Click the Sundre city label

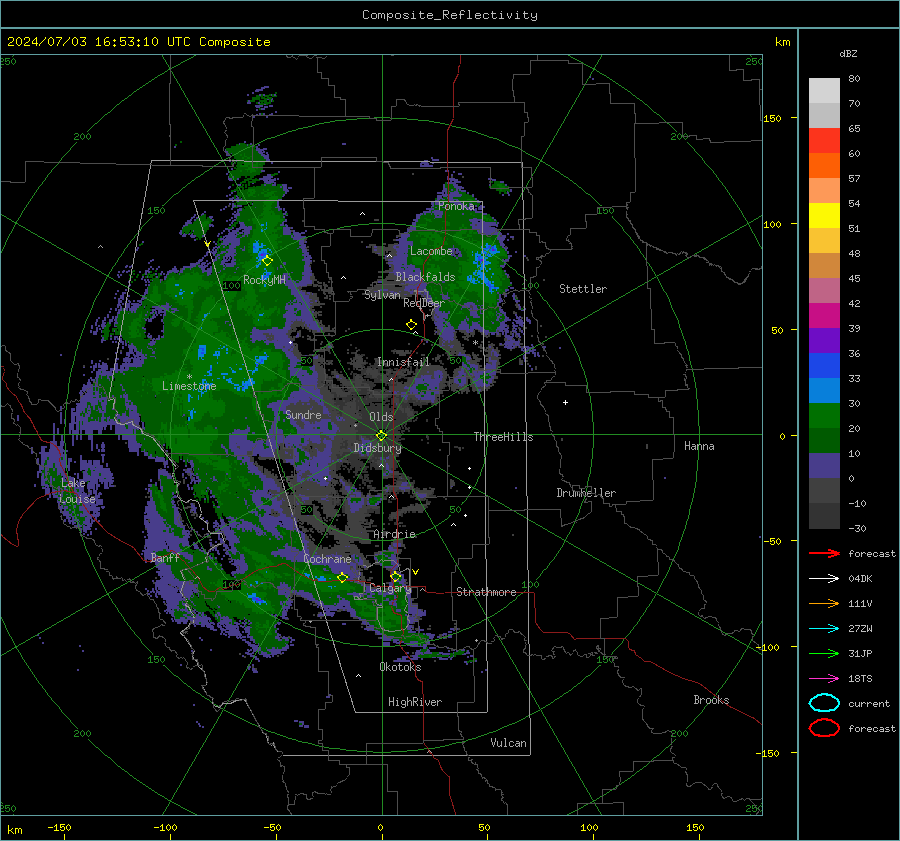pyautogui.click(x=303, y=414)
